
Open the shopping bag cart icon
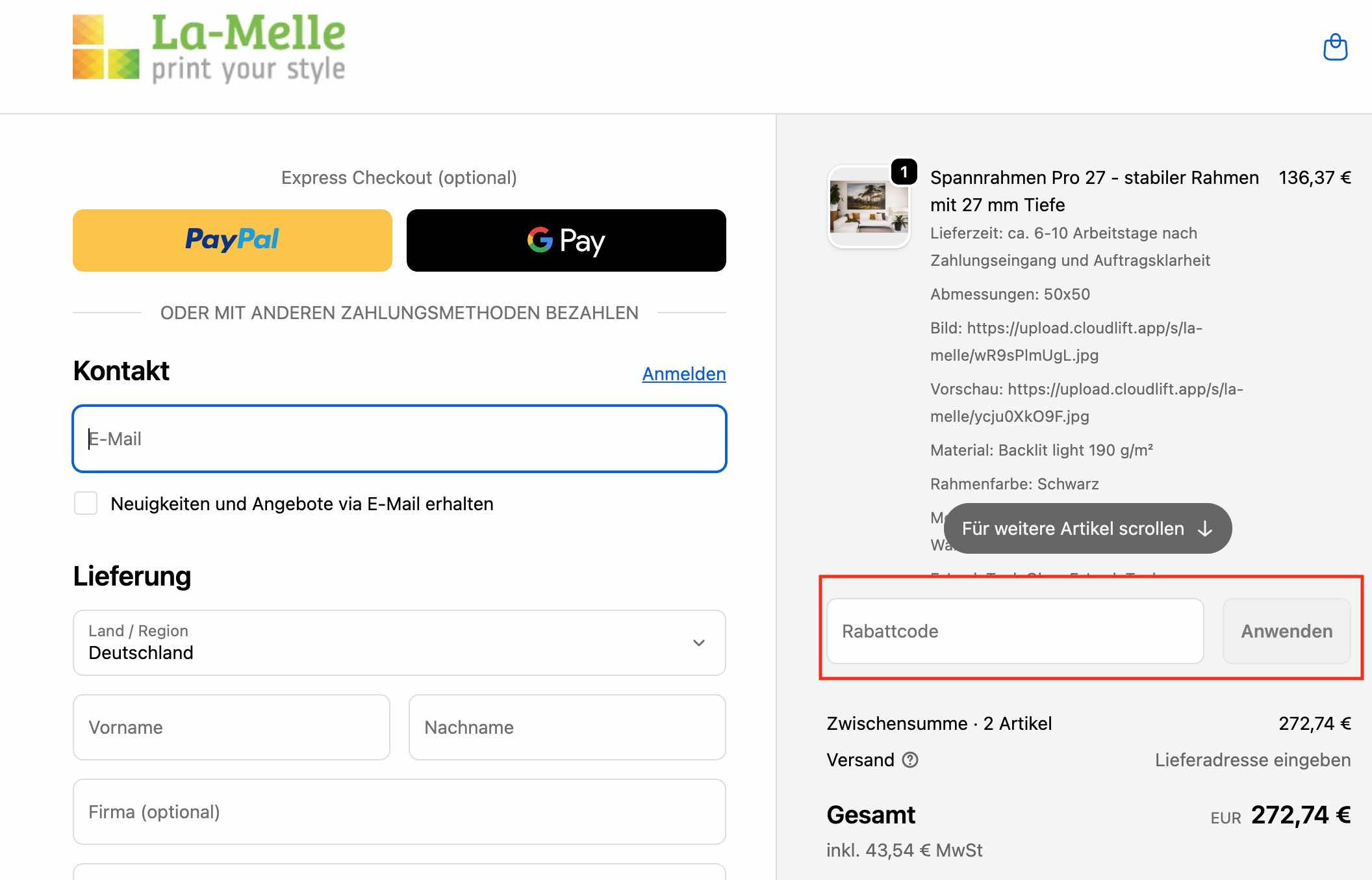(1335, 47)
